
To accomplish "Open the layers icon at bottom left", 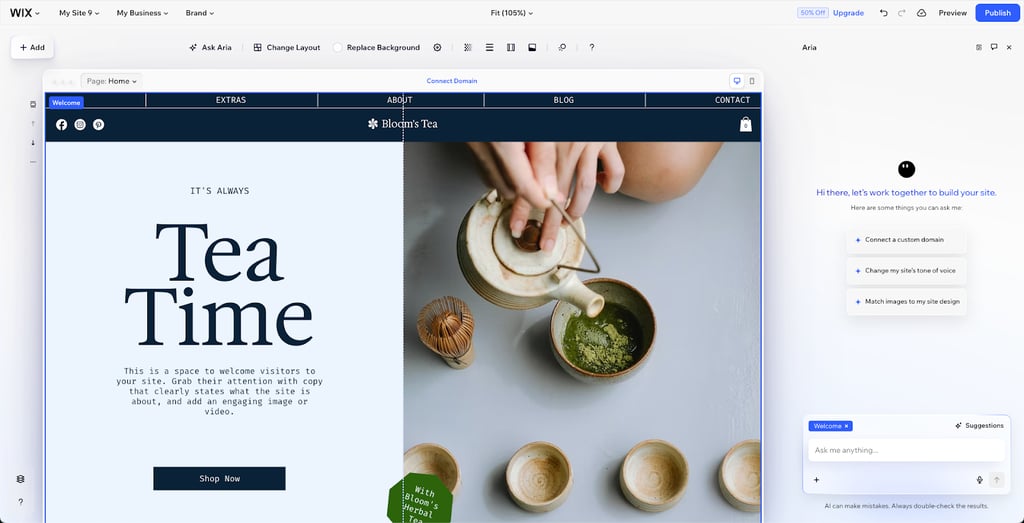I will coord(20,479).
